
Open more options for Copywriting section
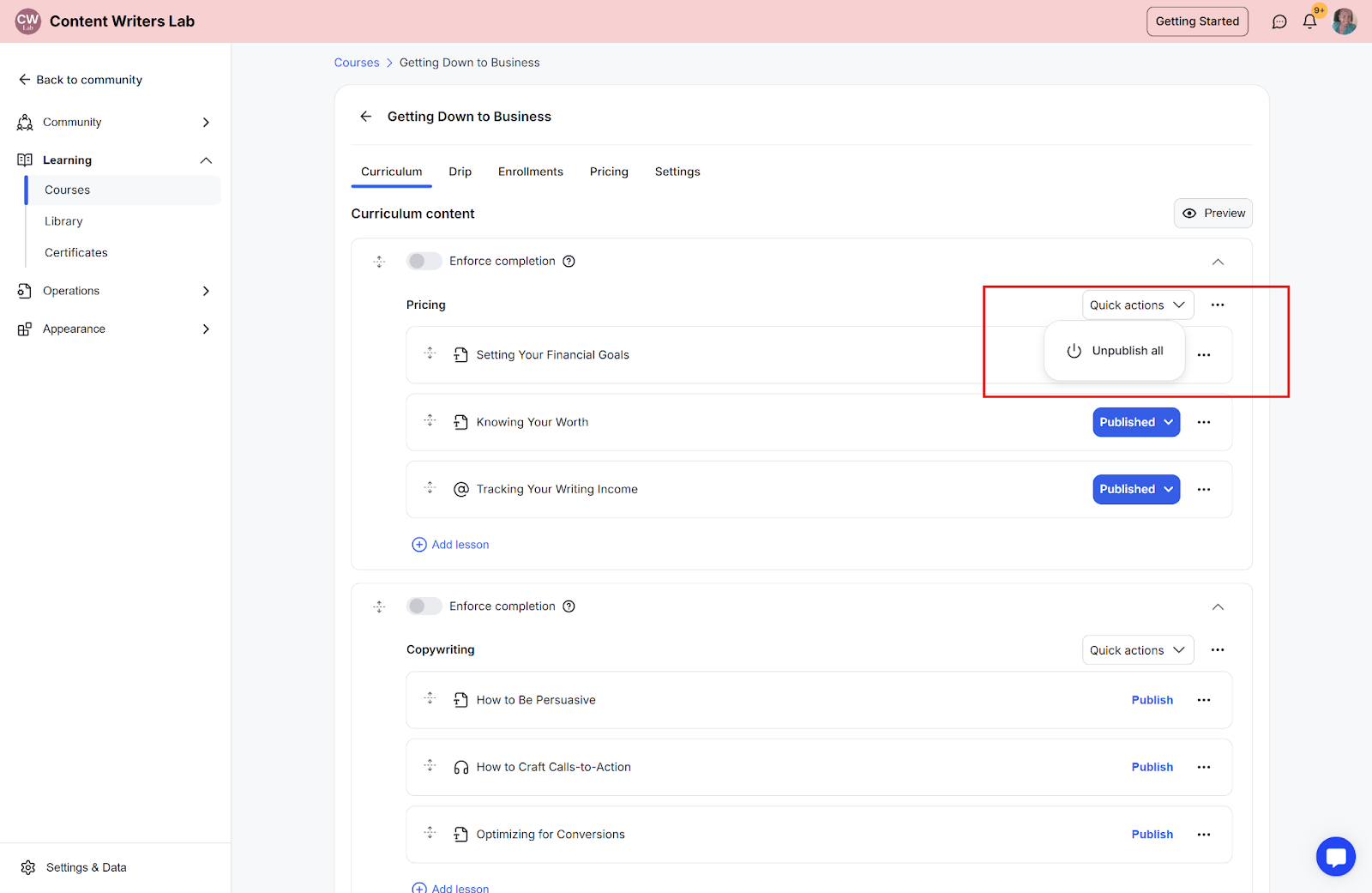(x=1218, y=650)
